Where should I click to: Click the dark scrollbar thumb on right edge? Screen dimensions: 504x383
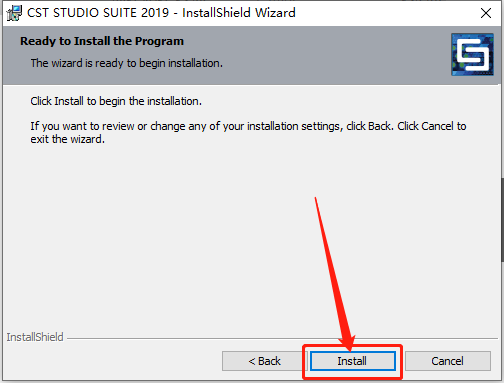pyautogui.click(x=502, y=220)
